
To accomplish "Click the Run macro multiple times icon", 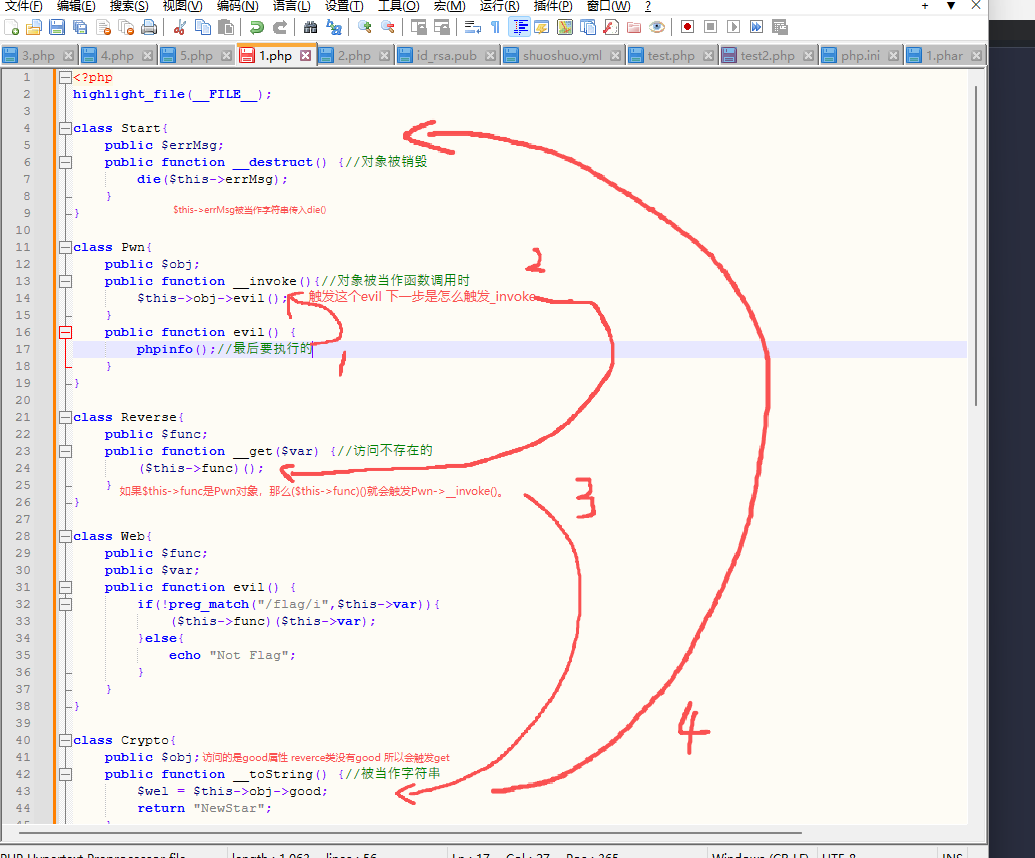I will (756, 27).
